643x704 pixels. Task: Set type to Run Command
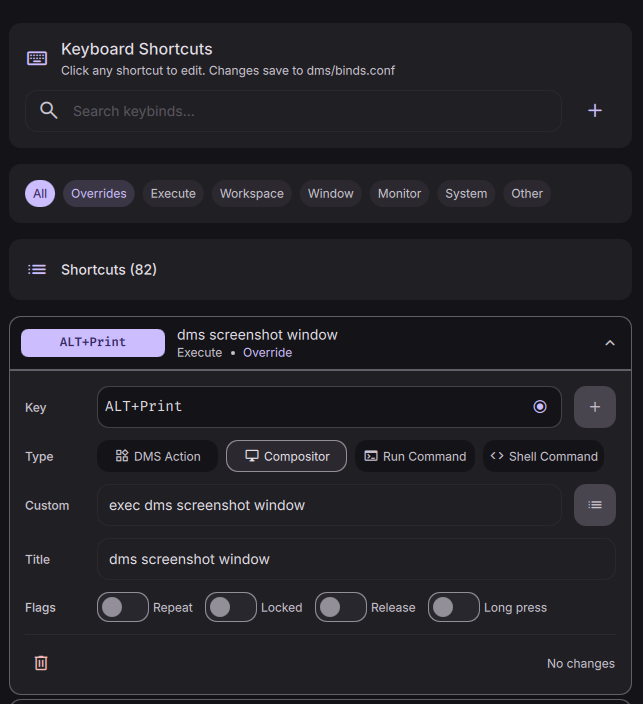(x=415, y=456)
